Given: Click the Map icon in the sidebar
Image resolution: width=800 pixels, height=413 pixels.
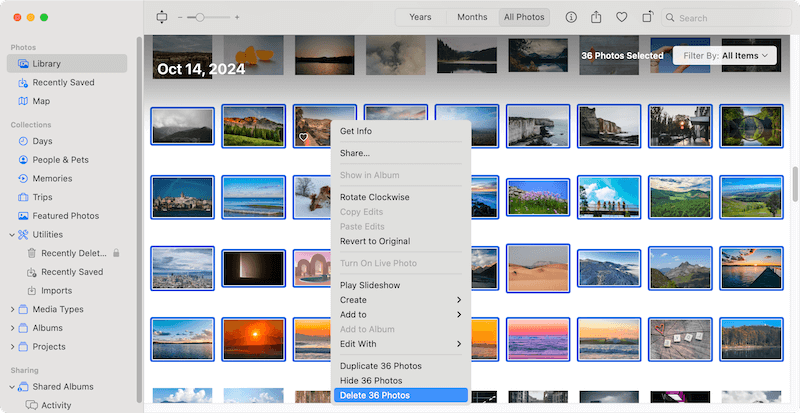Looking at the screenshot, I should 23,101.
